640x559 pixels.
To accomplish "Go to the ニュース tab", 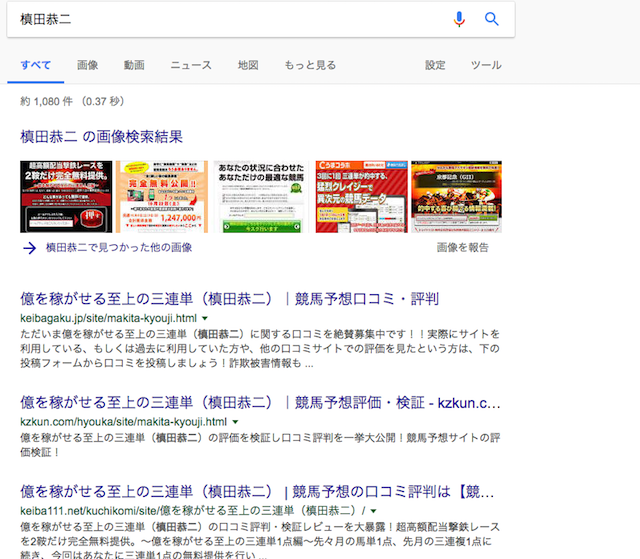I will (191, 65).
